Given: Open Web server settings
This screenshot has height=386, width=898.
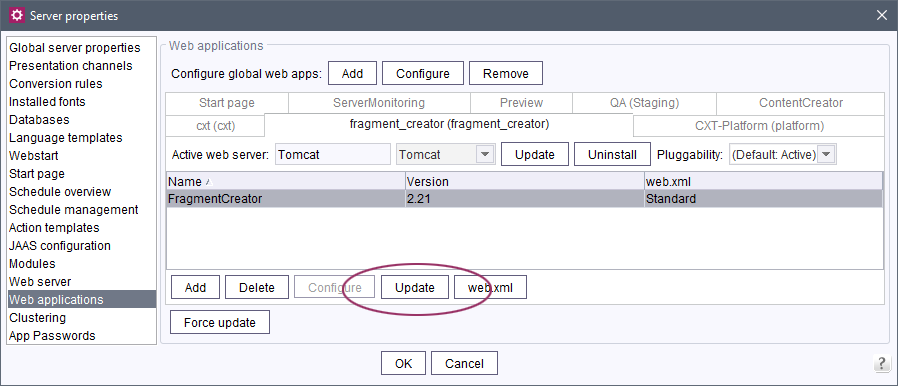Looking at the screenshot, I should 81,281.
